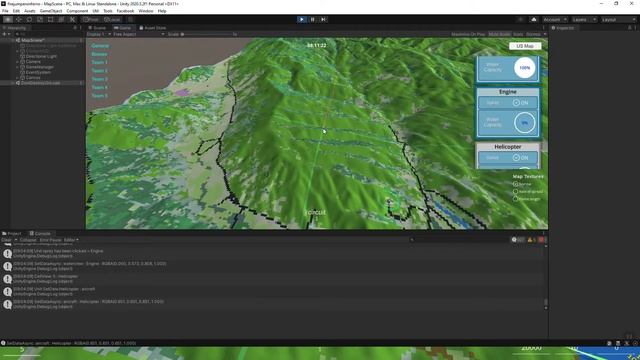Select the Transform tool in toolbar

(61, 19)
